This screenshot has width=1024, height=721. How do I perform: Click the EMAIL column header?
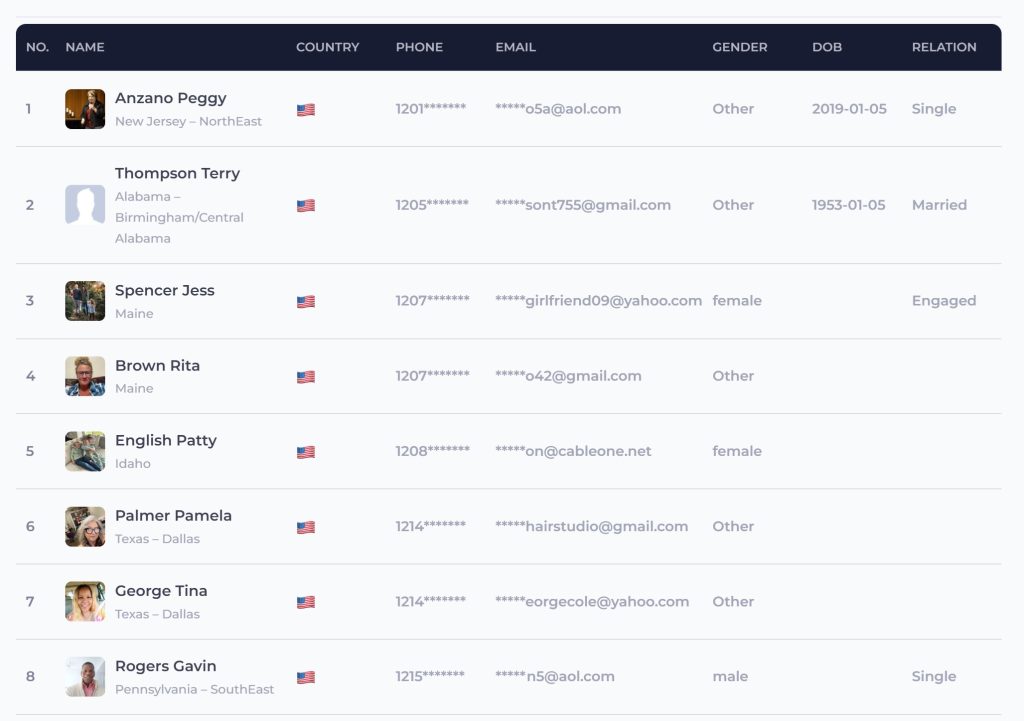[x=515, y=47]
